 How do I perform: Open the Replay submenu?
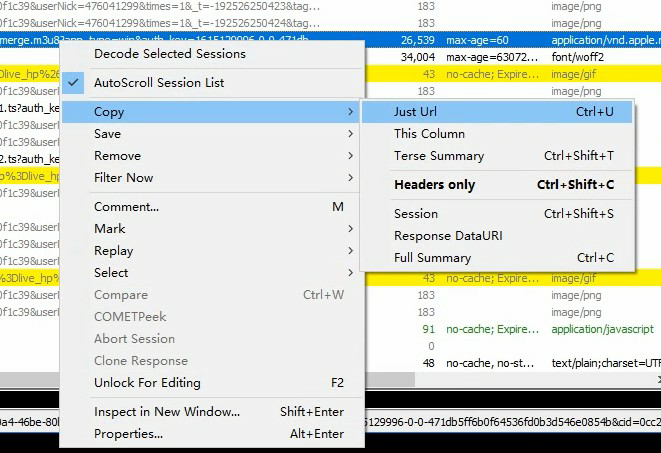coord(113,251)
